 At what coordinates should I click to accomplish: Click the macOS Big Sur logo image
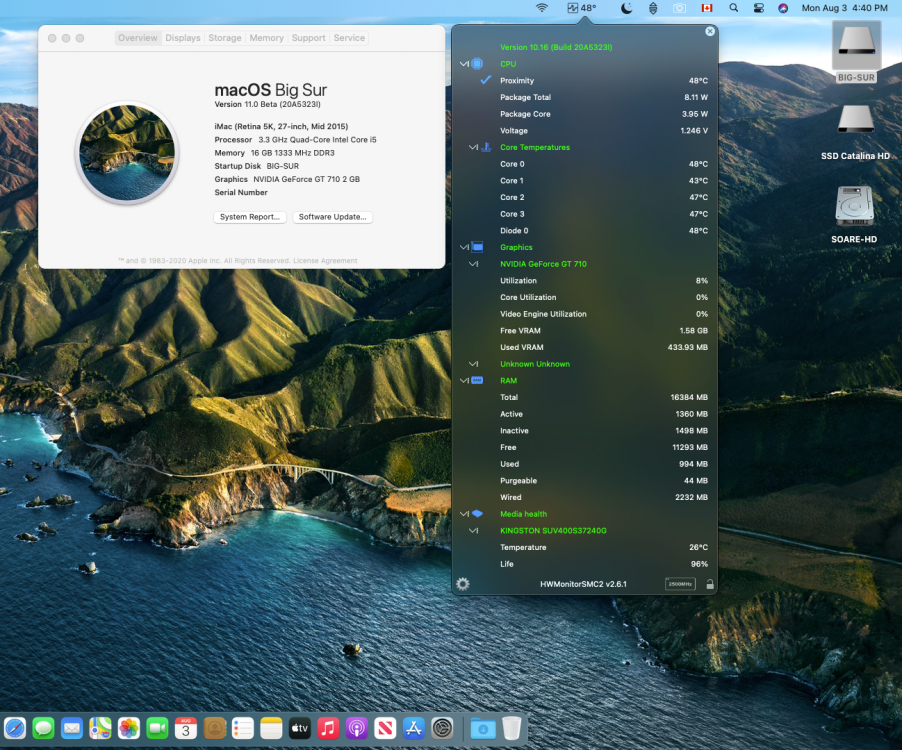127,152
